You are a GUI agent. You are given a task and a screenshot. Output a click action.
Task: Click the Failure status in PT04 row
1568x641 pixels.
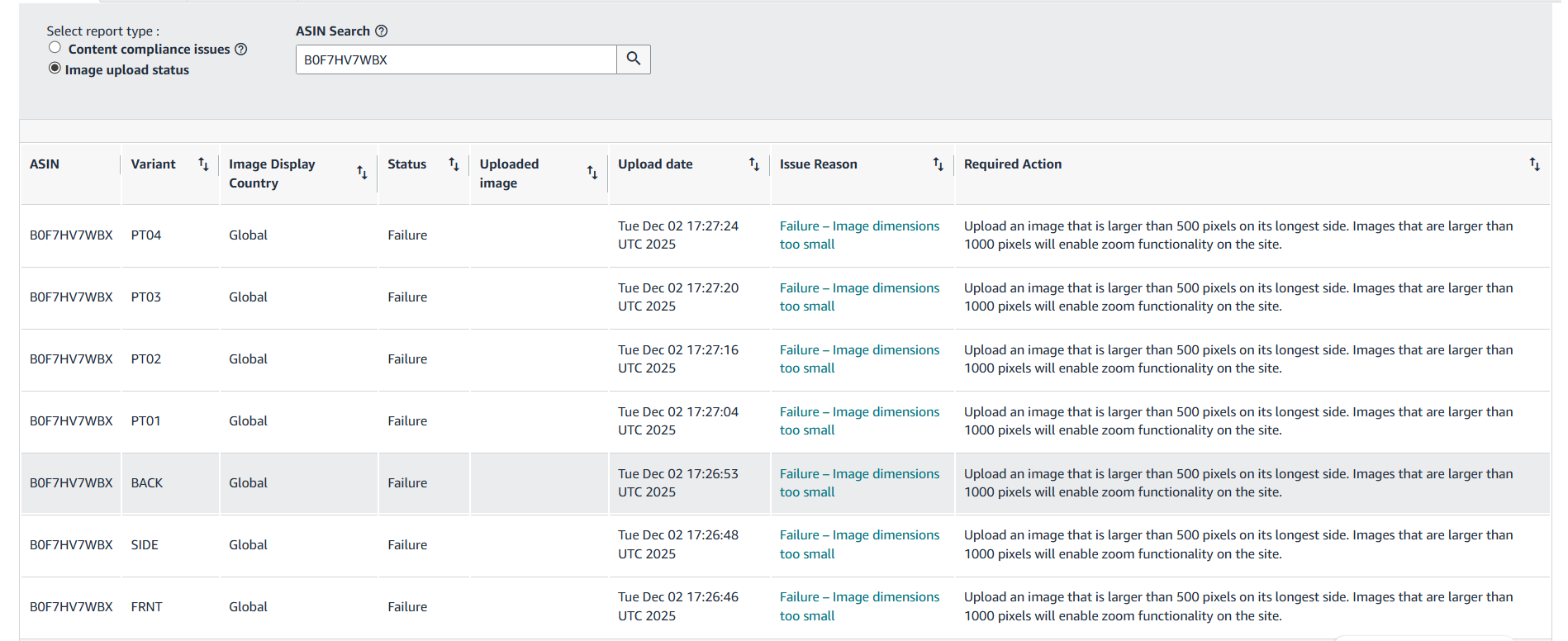click(407, 235)
